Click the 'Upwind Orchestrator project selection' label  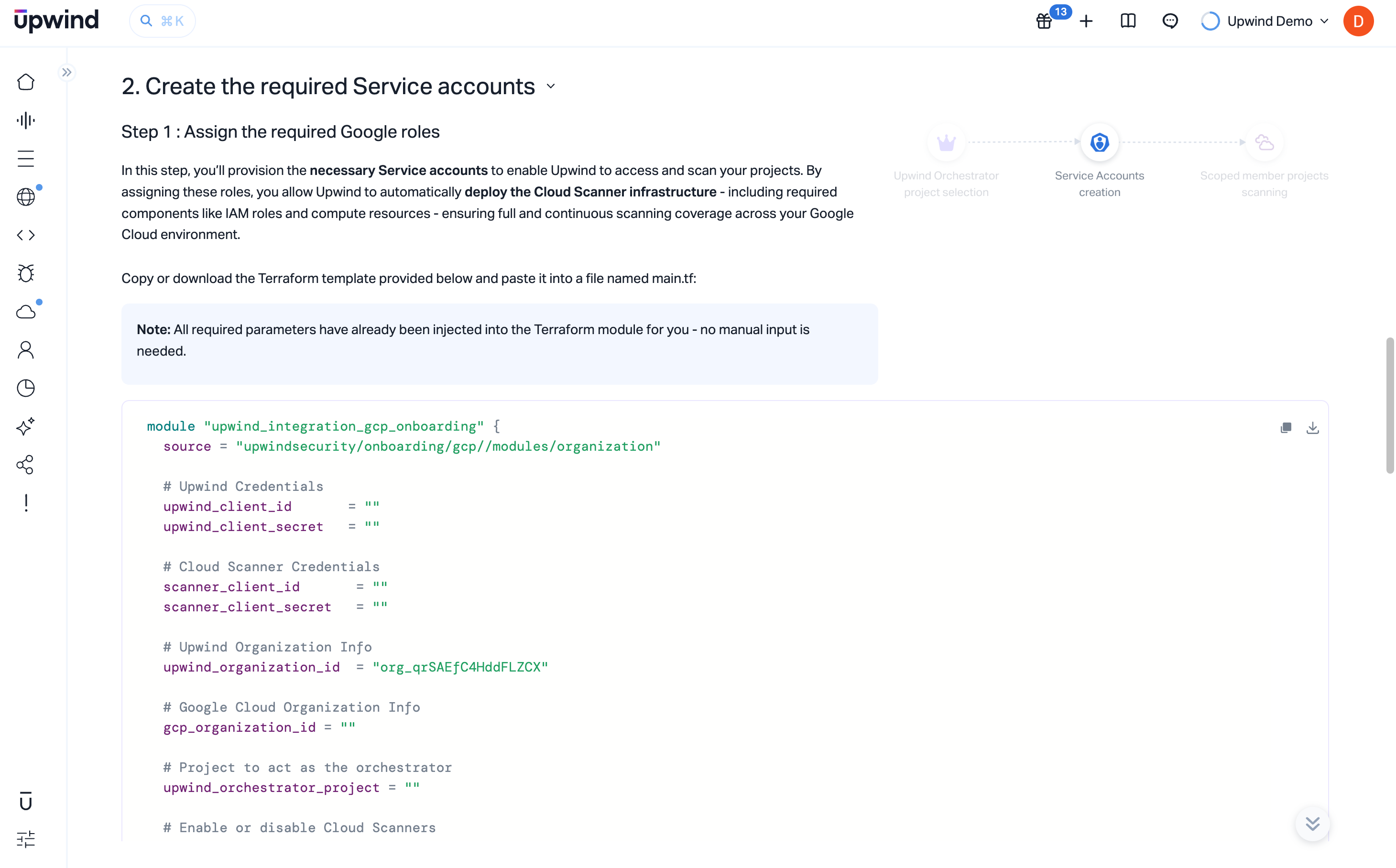point(946,184)
